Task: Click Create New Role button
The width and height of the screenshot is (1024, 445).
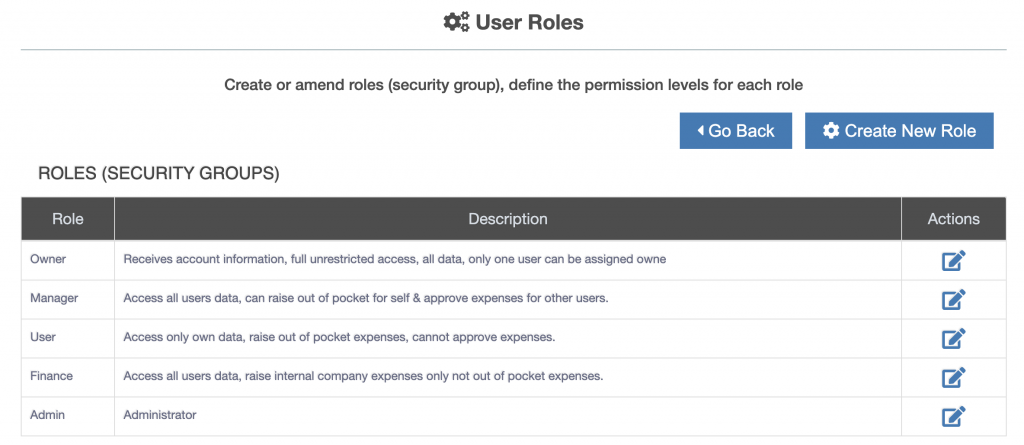Action: click(x=899, y=131)
